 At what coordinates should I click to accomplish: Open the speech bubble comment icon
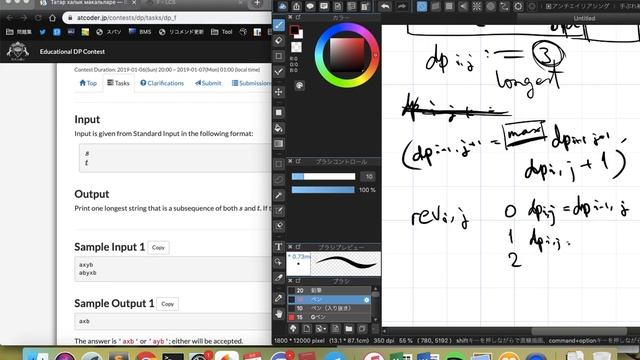[x=310, y=6]
